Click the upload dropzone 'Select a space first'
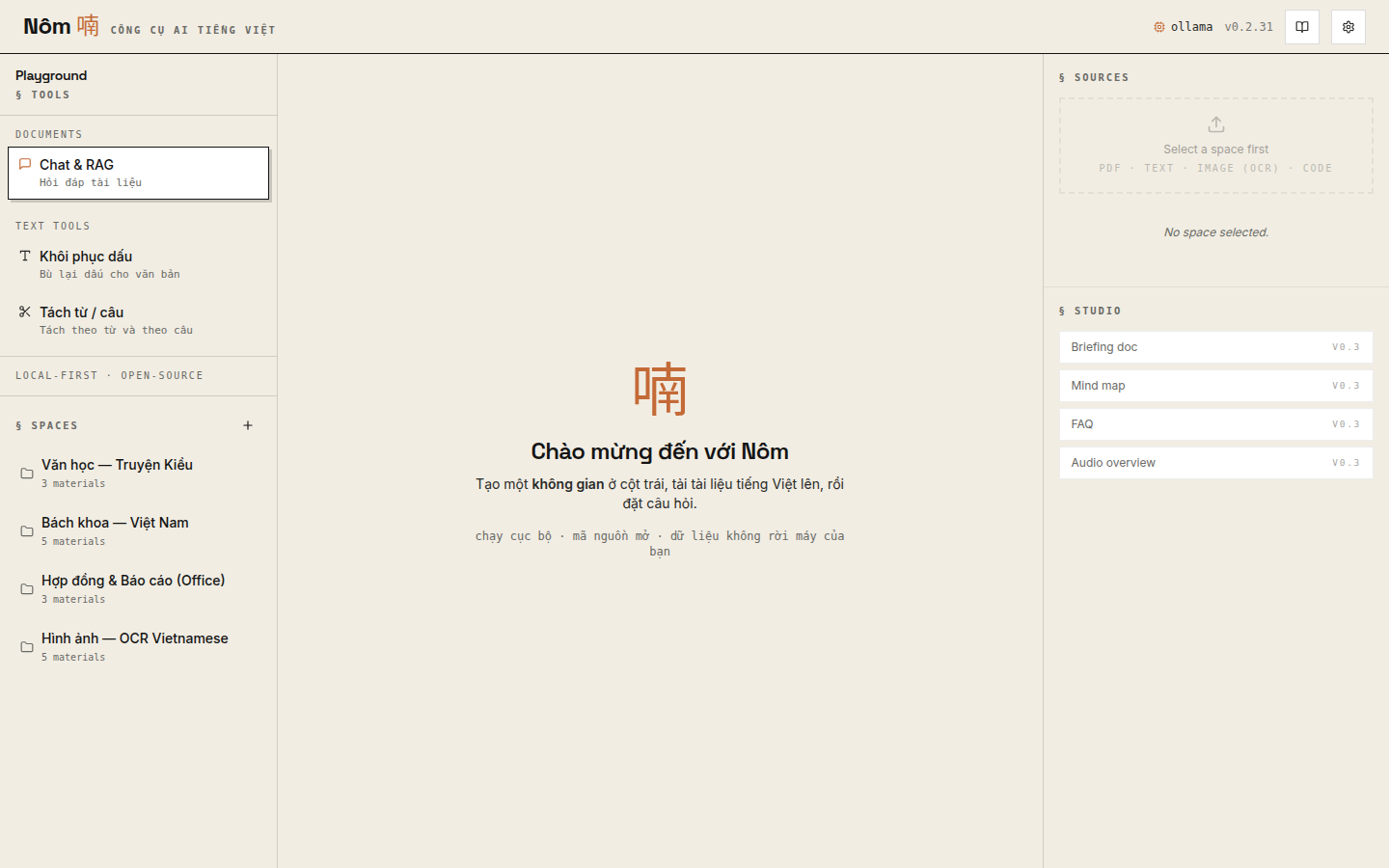 [1216, 146]
